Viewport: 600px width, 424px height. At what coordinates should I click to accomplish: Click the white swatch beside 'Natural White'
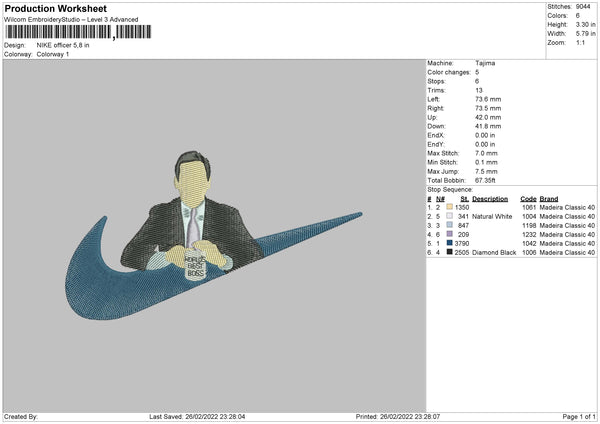click(x=449, y=216)
